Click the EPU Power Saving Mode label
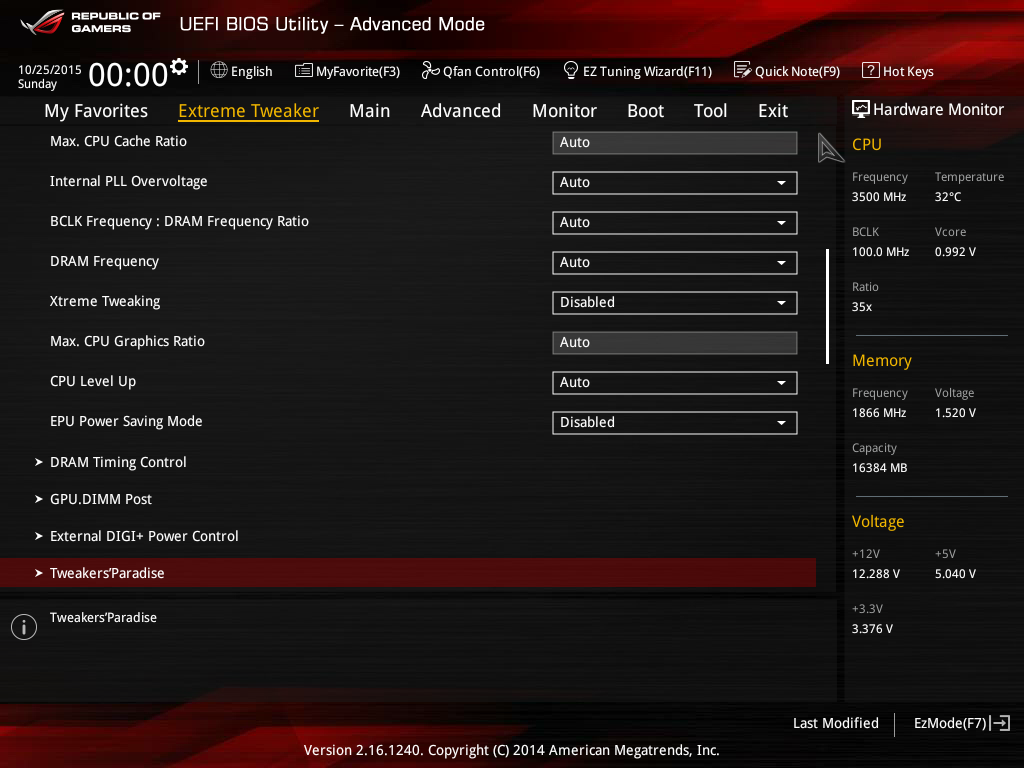Image resolution: width=1024 pixels, height=768 pixels. pyautogui.click(x=126, y=421)
